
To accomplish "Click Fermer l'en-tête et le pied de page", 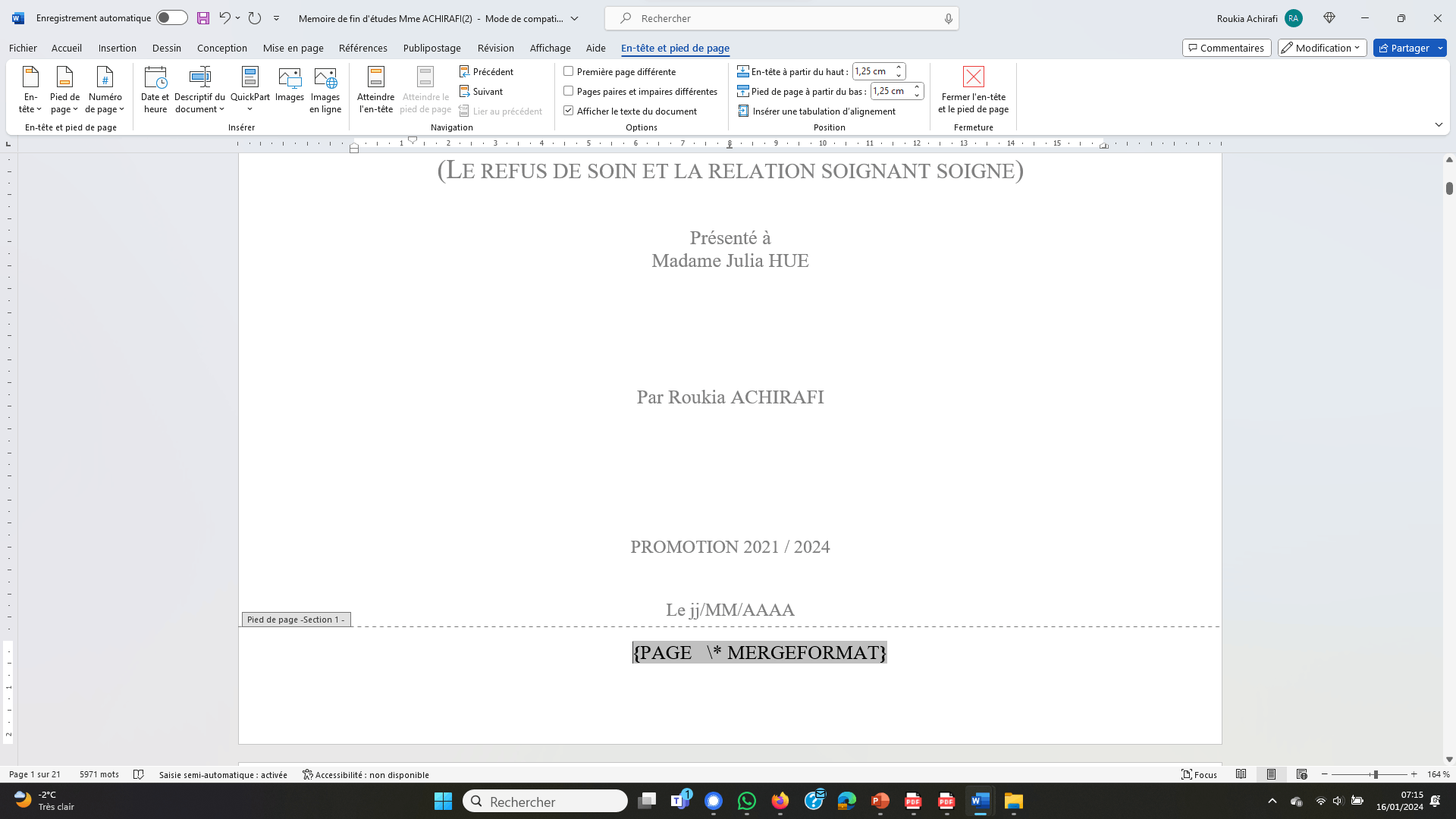I will 973,89.
